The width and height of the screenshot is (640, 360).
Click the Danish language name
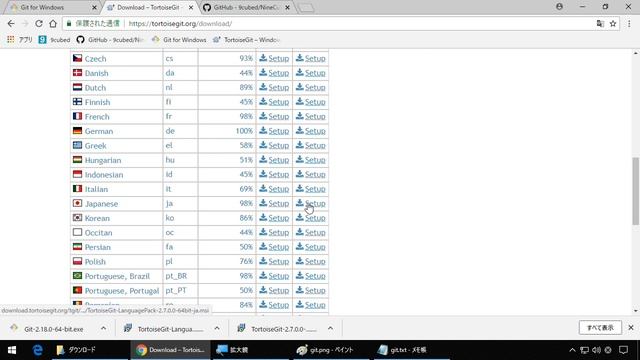click(x=96, y=73)
